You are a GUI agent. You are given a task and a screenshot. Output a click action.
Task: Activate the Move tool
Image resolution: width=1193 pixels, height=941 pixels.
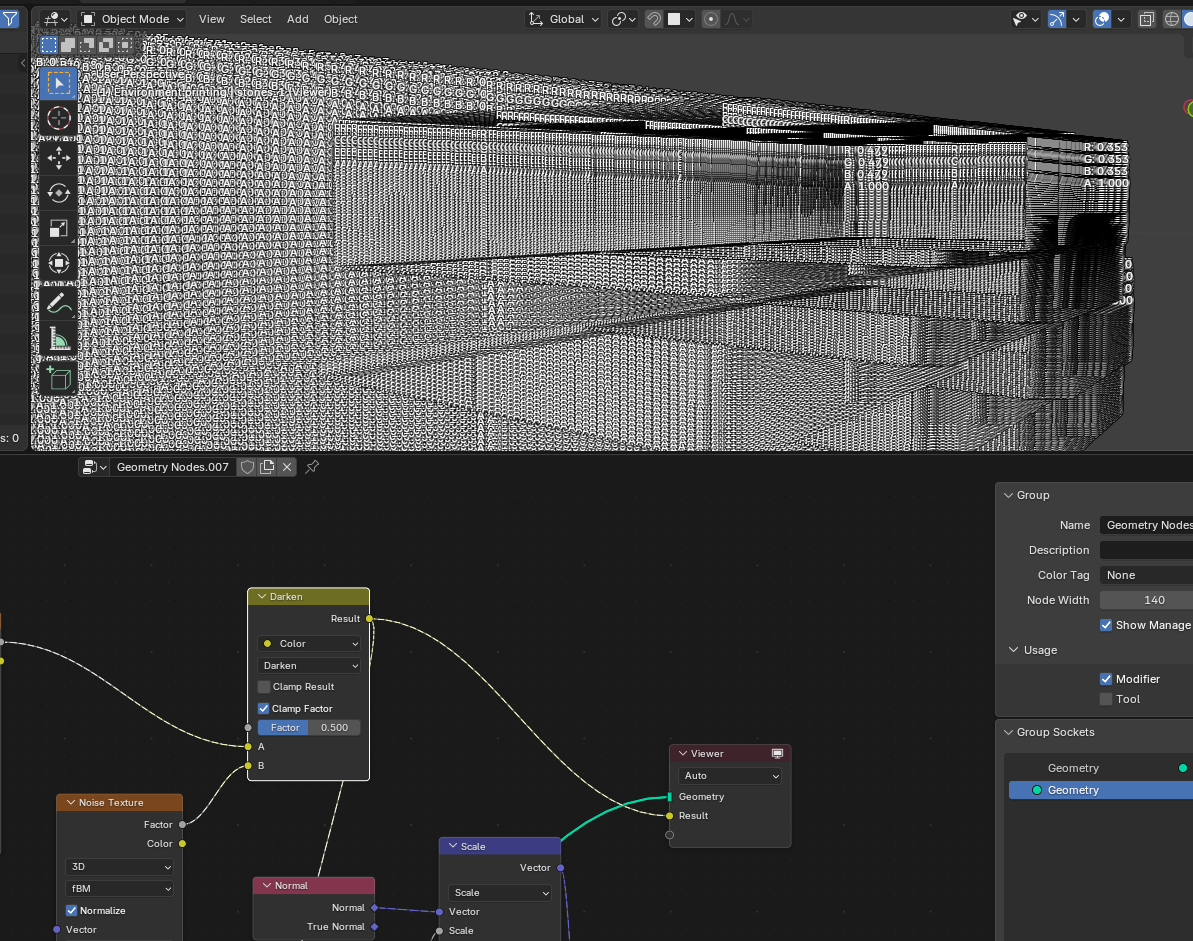[x=59, y=157]
